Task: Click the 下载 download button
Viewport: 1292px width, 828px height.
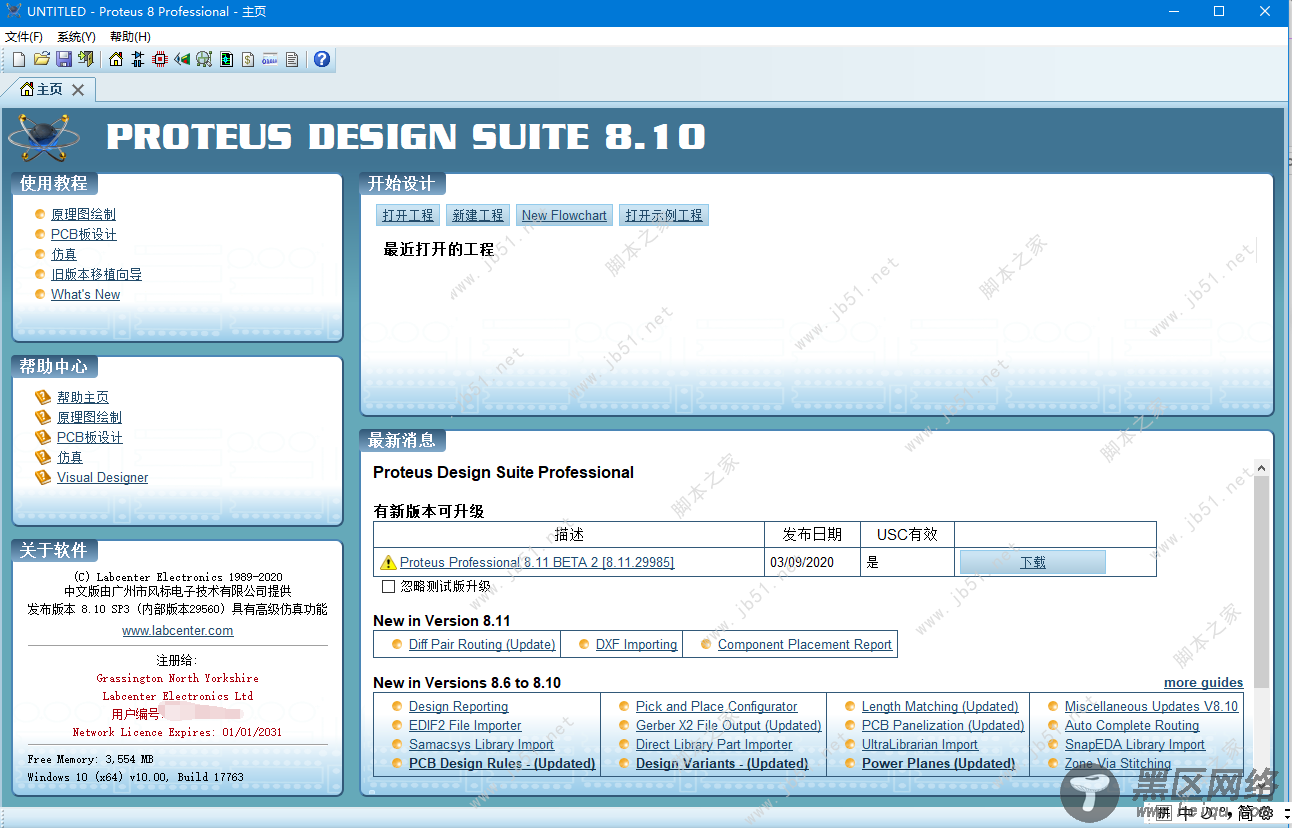Action: coord(1033,562)
